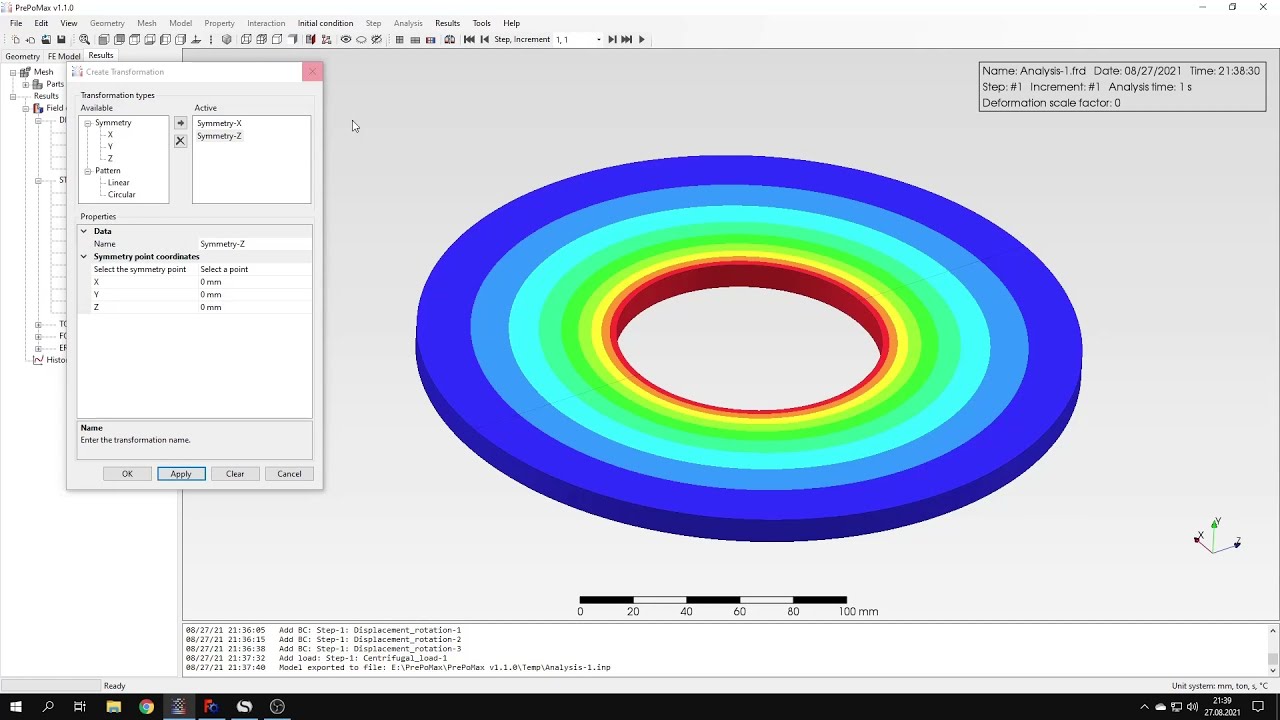Play the results animation
The width and height of the screenshot is (1280, 720).
(642, 40)
